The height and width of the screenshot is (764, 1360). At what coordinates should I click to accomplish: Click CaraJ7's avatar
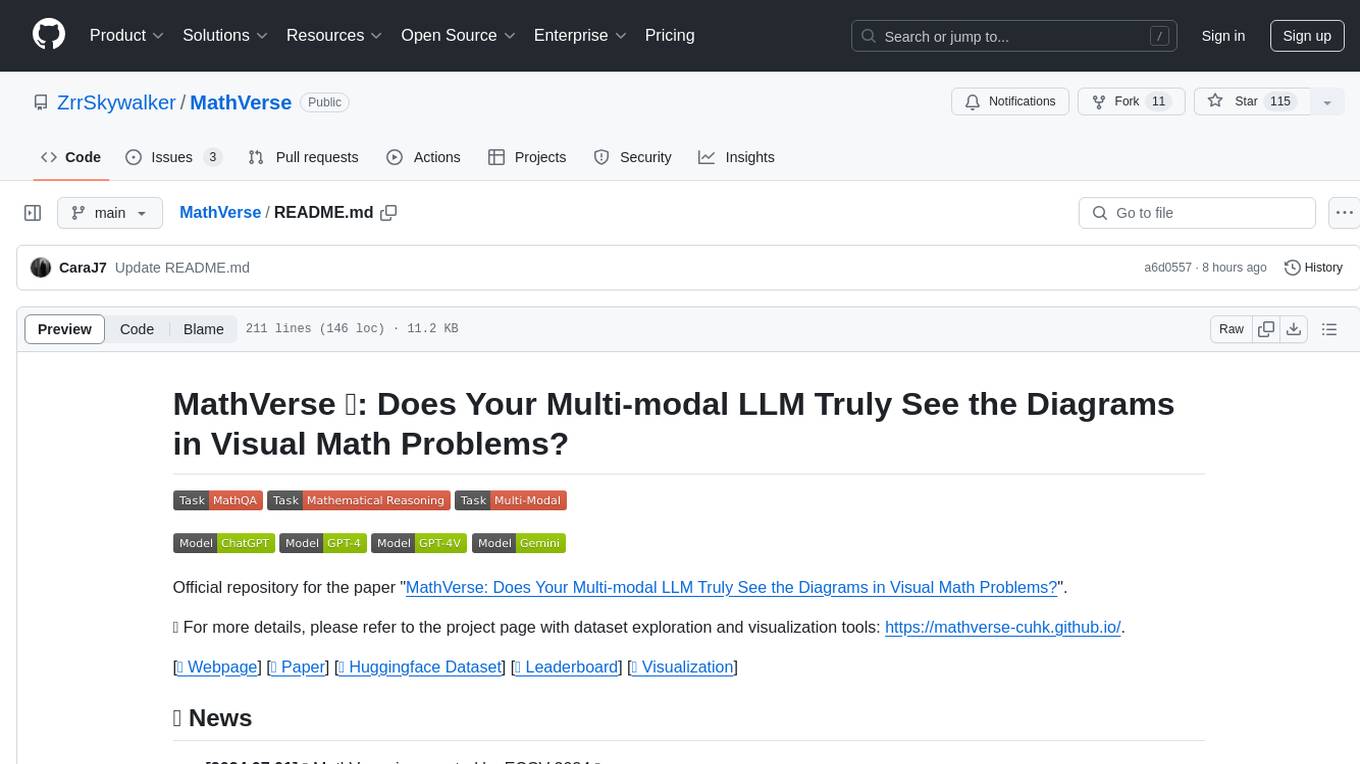point(41,267)
